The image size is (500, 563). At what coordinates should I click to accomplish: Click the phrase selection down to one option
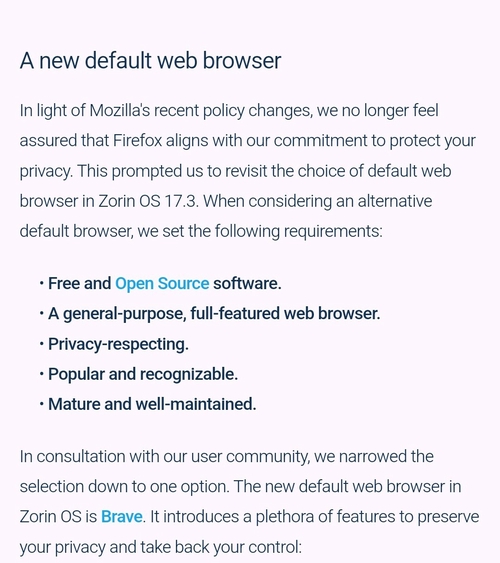point(124,487)
